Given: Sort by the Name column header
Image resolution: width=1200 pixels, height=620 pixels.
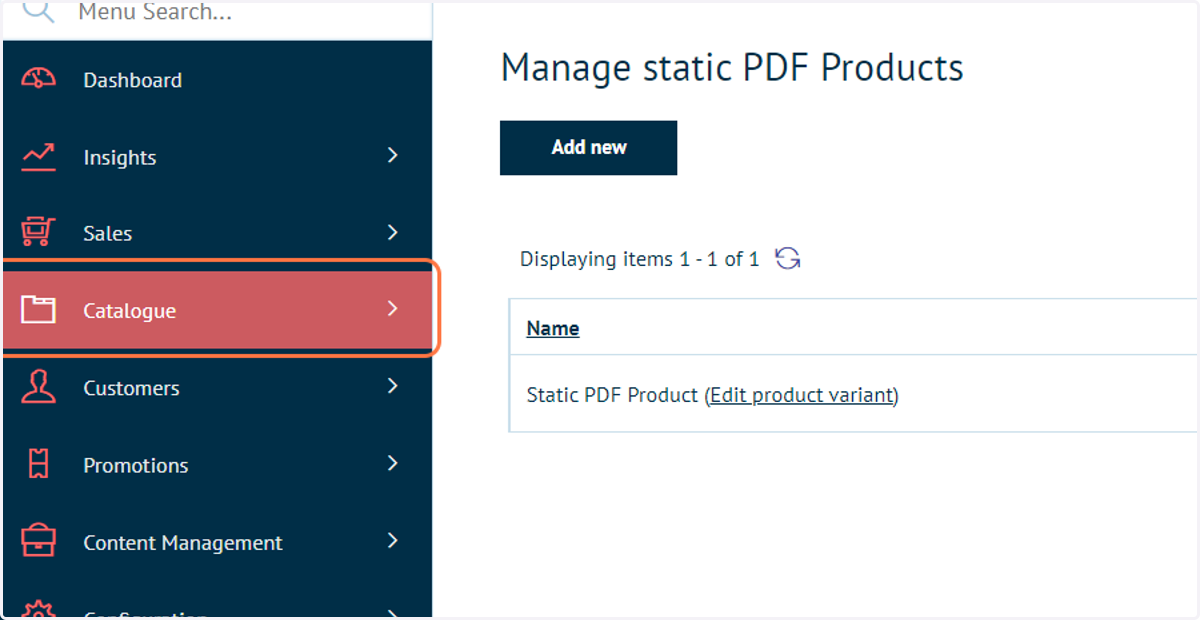Looking at the screenshot, I should coord(553,328).
